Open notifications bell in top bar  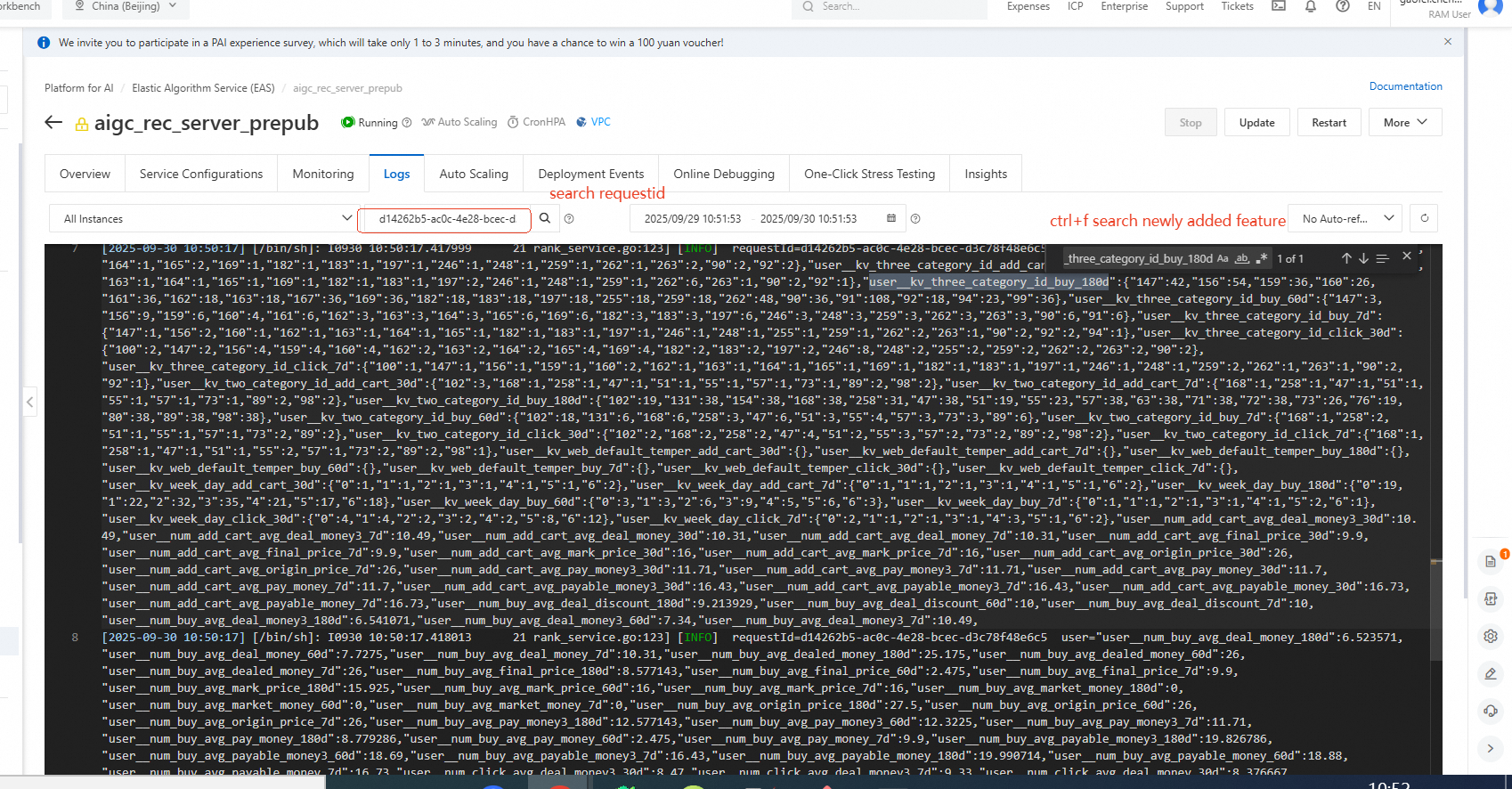click(1311, 6)
